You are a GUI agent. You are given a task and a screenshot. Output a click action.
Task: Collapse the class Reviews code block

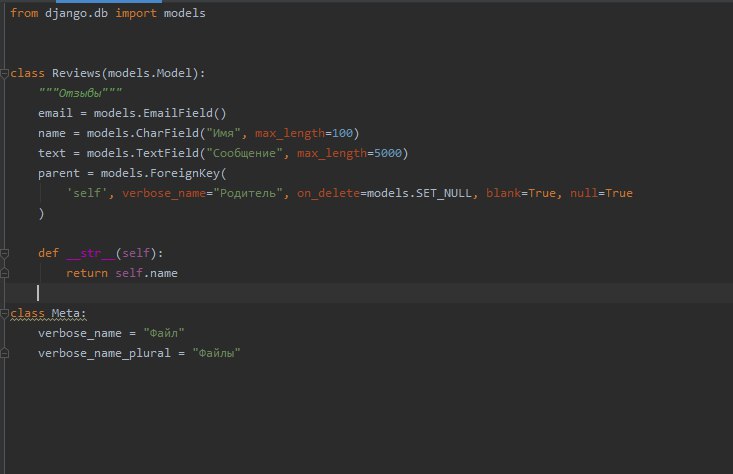(4, 73)
